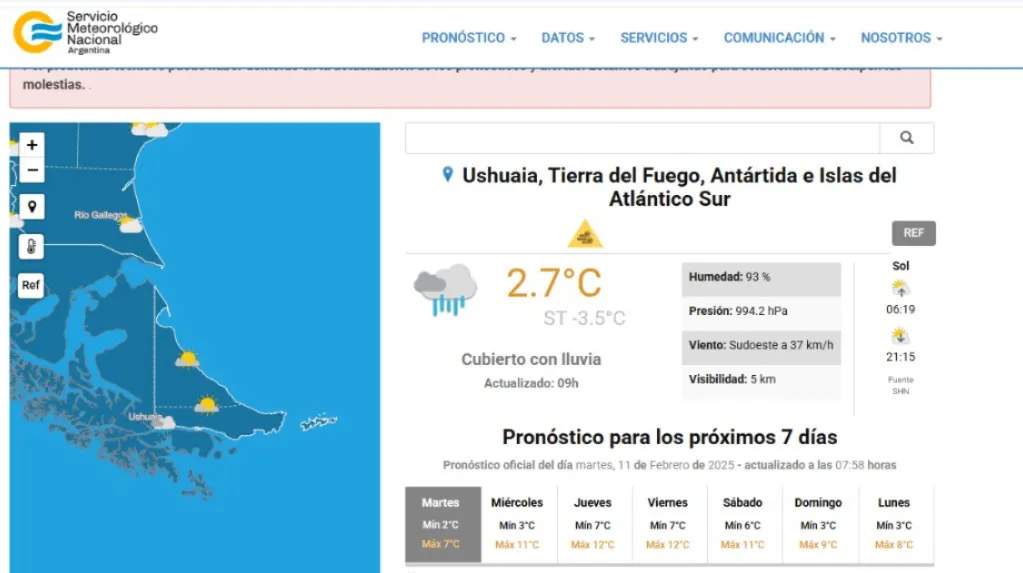Toggle the thermometer temperature map layer
Viewport: 1023px width, 573px height.
point(32,246)
